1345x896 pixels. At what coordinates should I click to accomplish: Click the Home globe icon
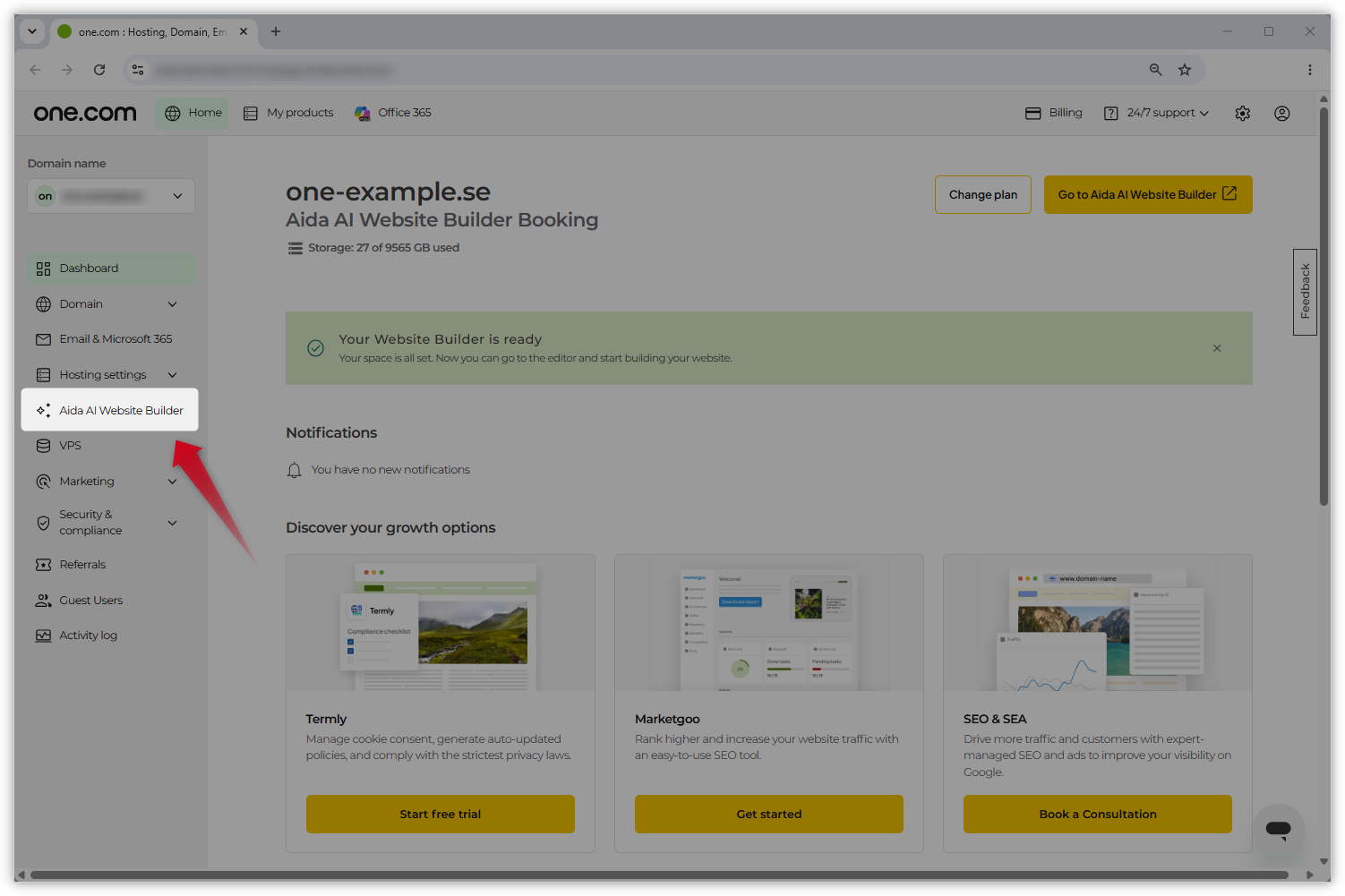click(173, 113)
